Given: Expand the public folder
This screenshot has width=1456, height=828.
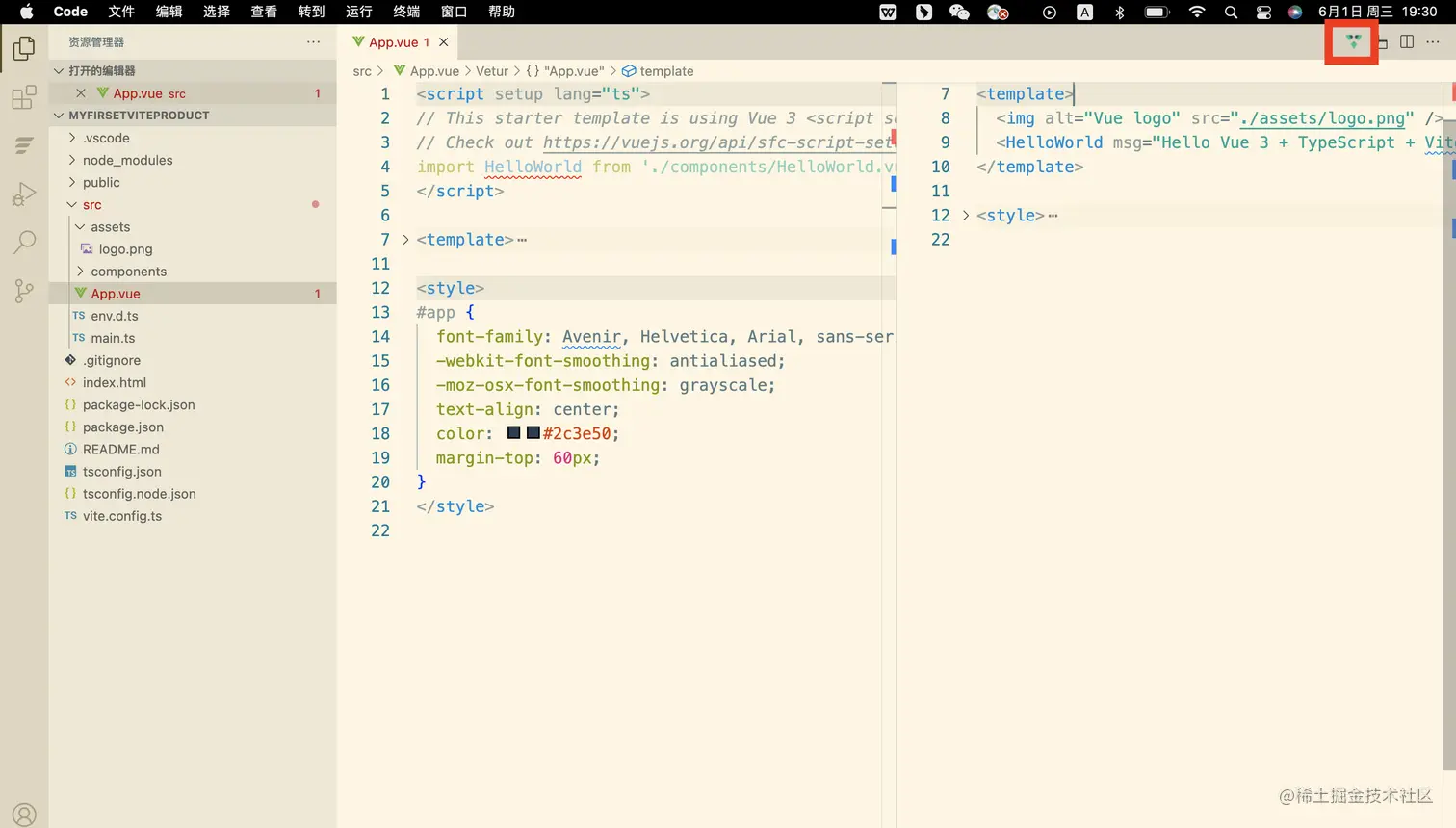Looking at the screenshot, I should tap(72, 182).
